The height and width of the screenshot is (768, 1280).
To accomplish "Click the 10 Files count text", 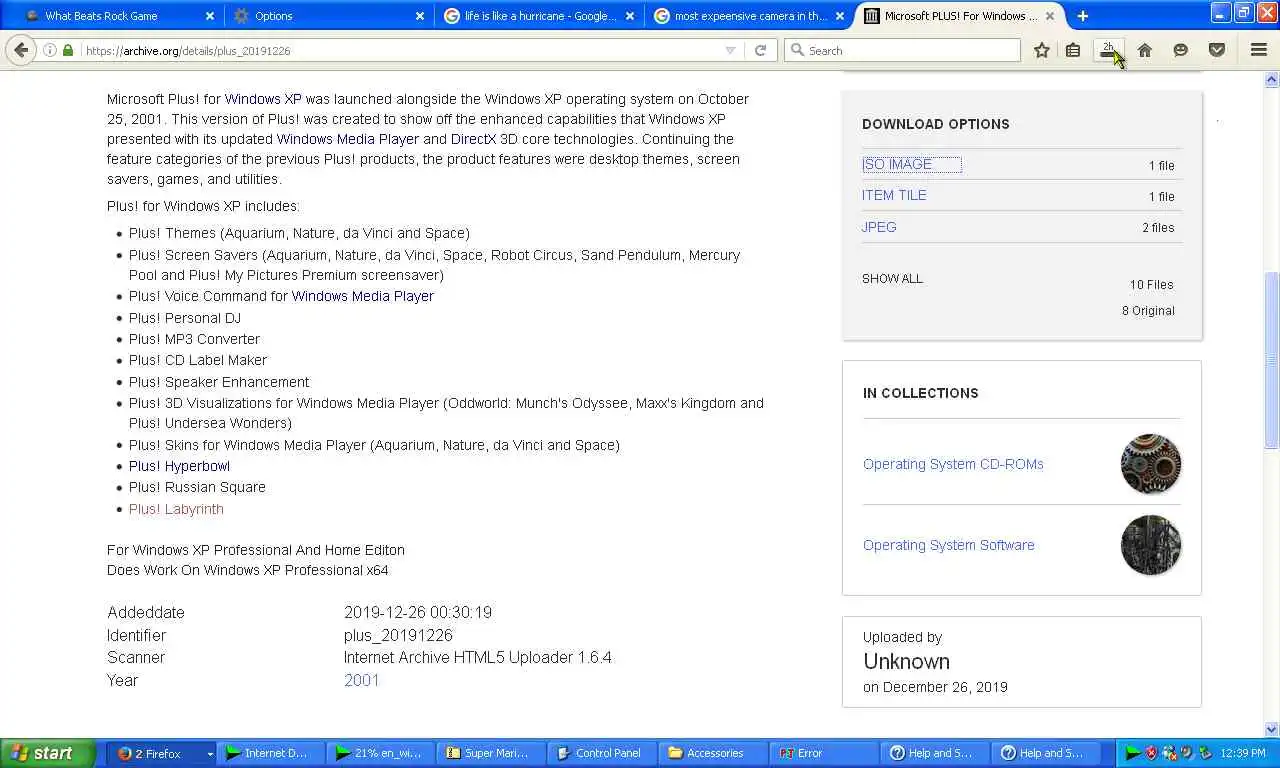I will (x=1152, y=285).
